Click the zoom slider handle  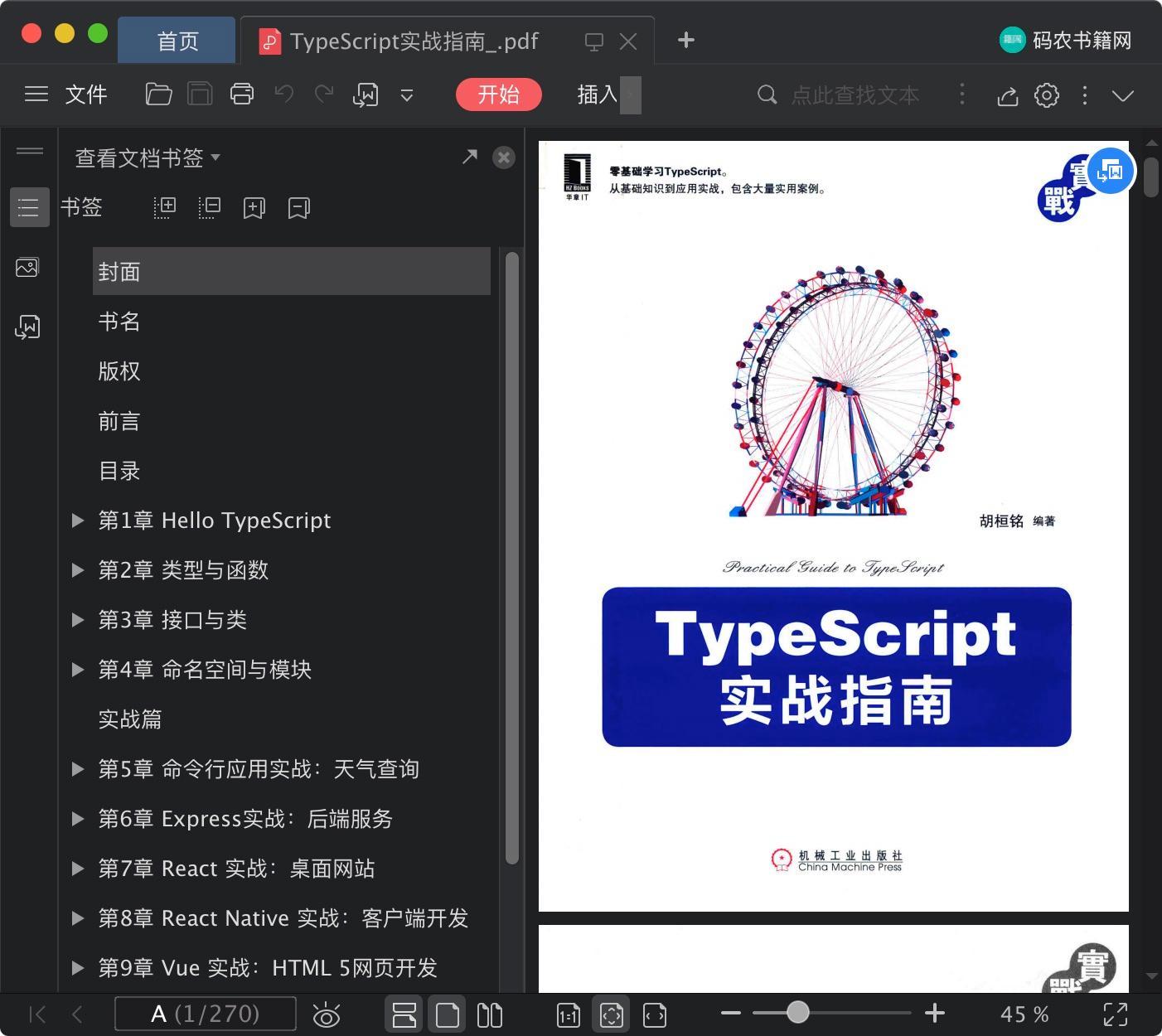798,1012
